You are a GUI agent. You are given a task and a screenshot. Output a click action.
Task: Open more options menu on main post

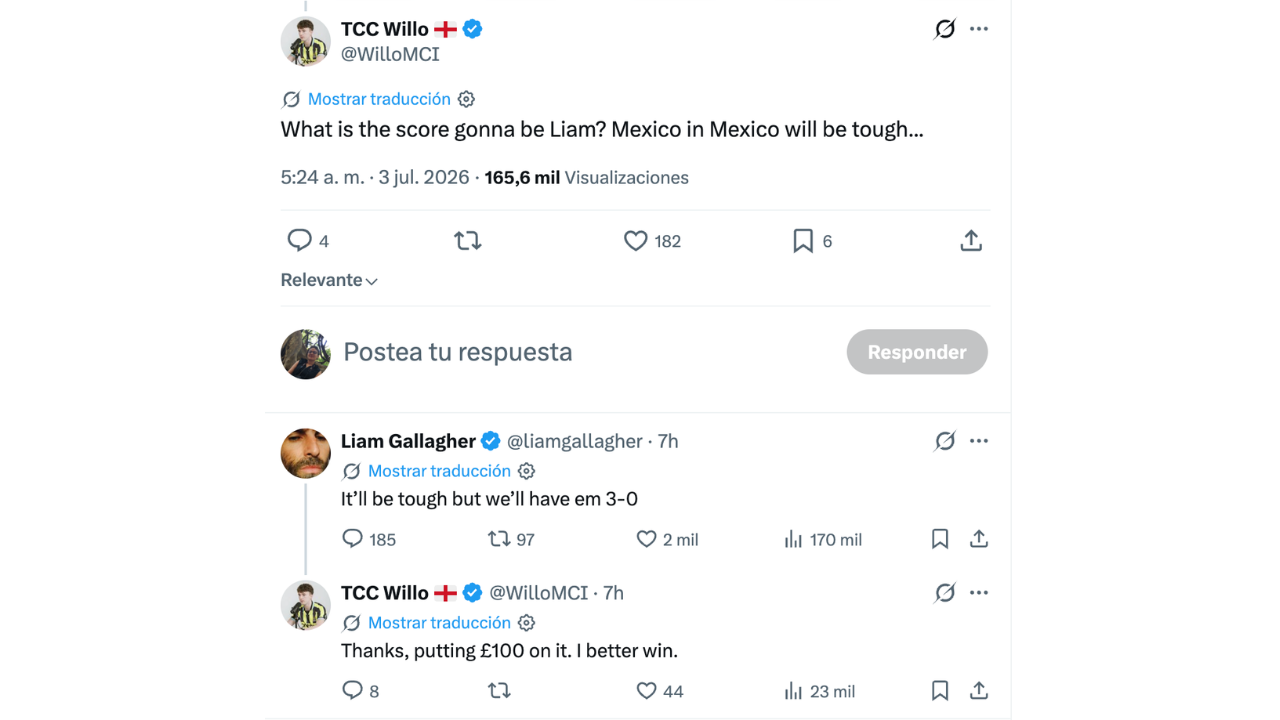click(979, 29)
